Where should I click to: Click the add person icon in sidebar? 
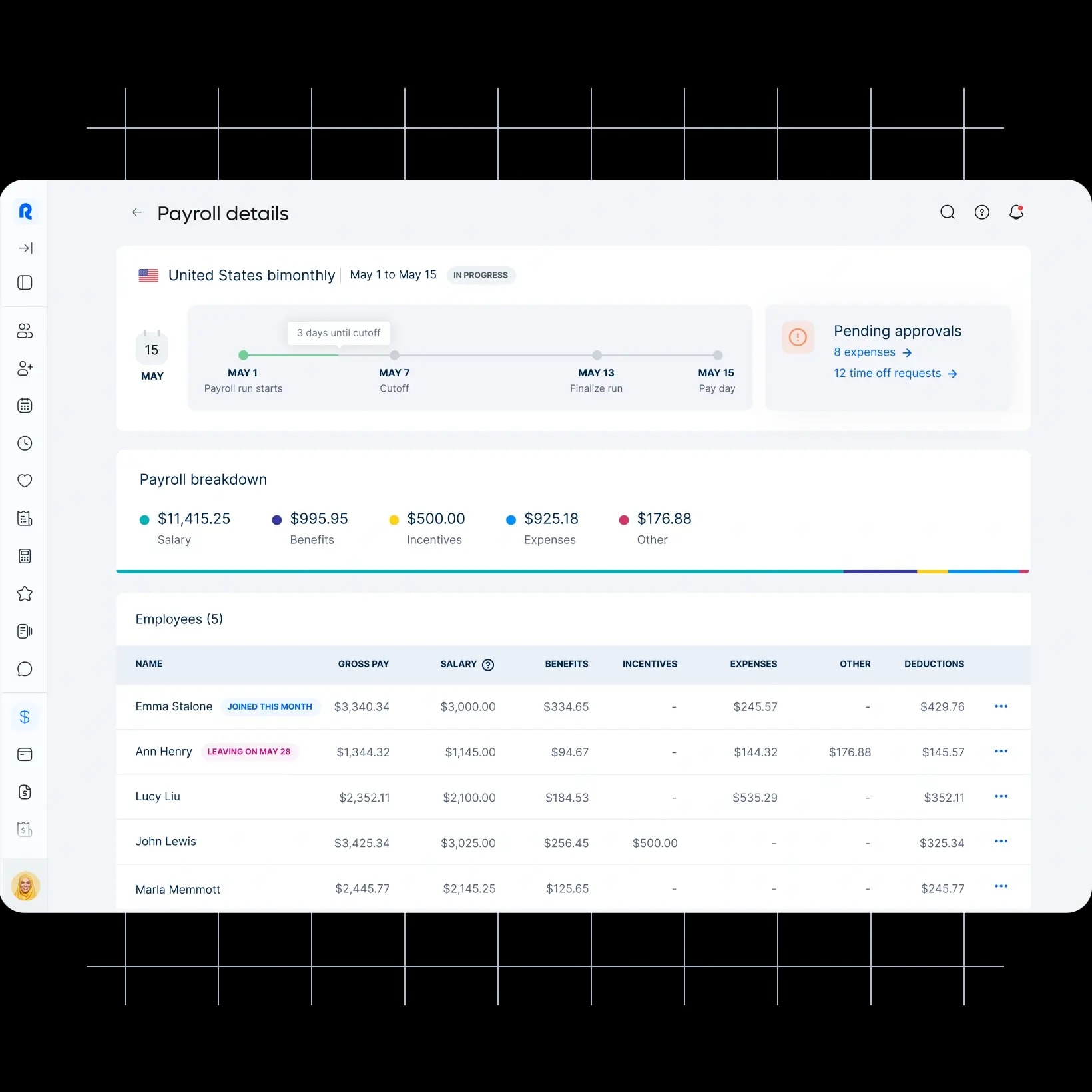[x=25, y=368]
